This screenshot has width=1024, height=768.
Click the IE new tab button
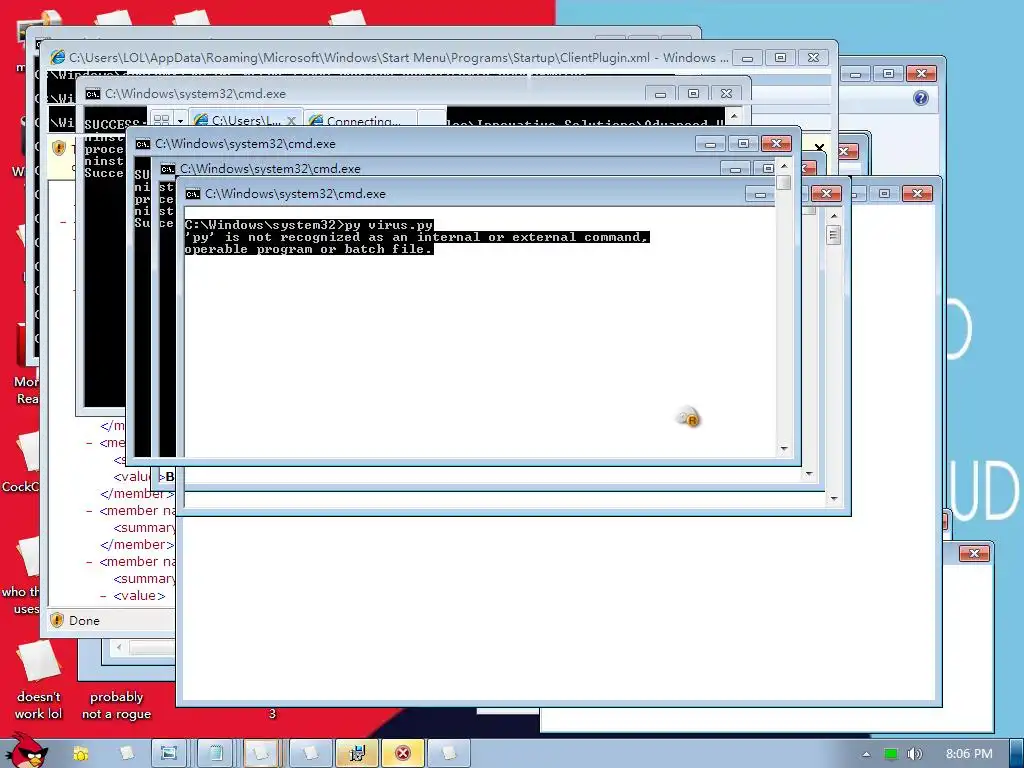point(432,120)
